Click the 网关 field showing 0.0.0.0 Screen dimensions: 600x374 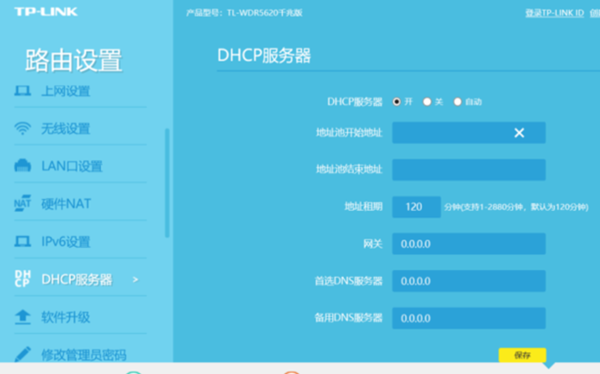coord(469,244)
